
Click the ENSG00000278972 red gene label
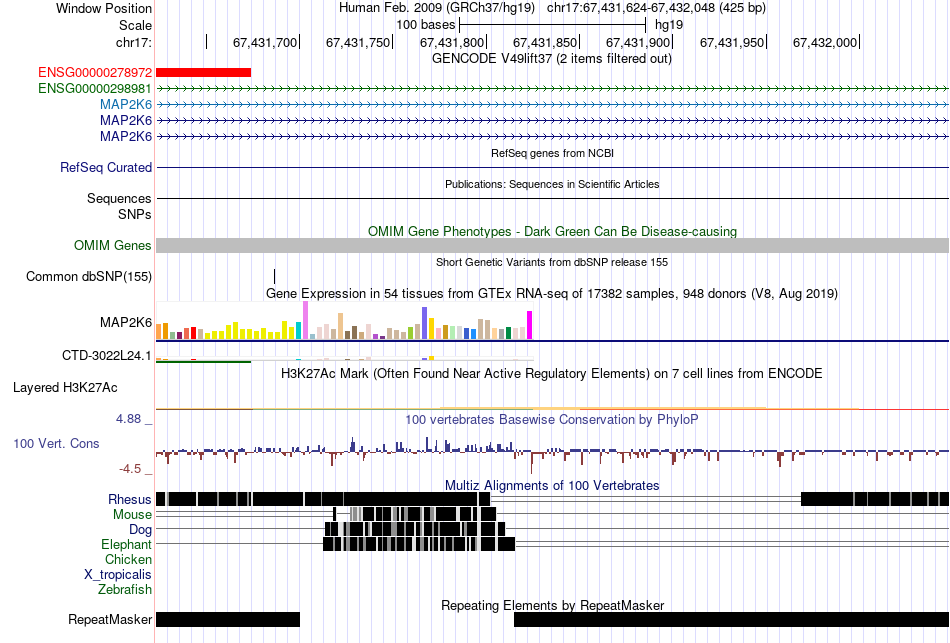click(x=95, y=73)
